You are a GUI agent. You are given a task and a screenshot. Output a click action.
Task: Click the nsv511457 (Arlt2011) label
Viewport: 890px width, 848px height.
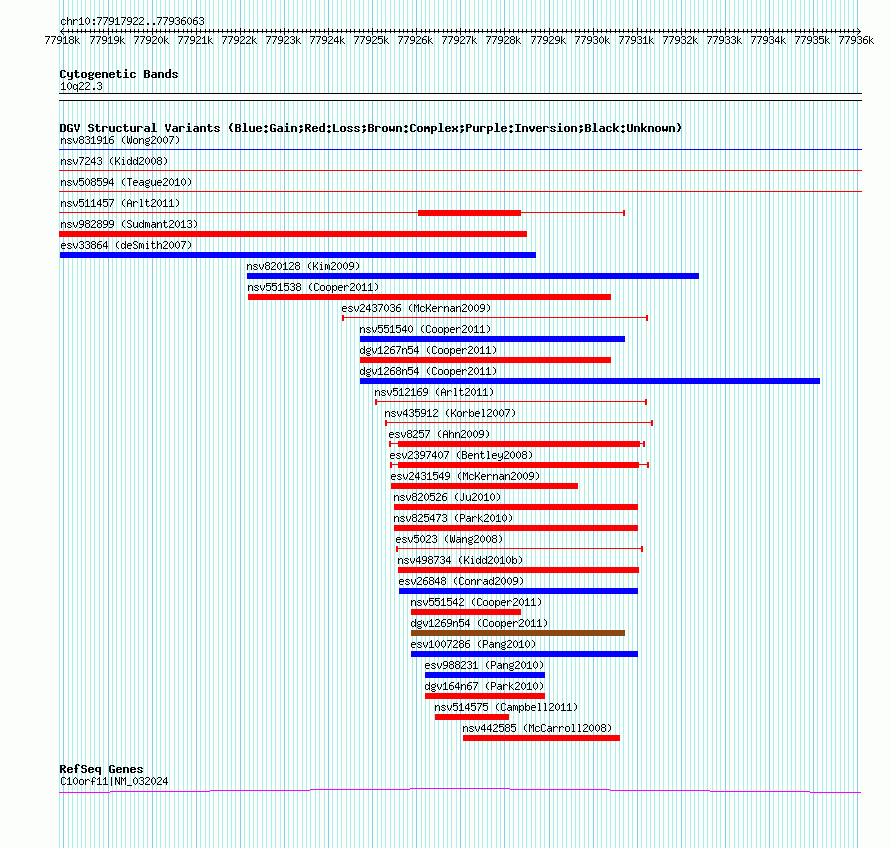pos(120,203)
